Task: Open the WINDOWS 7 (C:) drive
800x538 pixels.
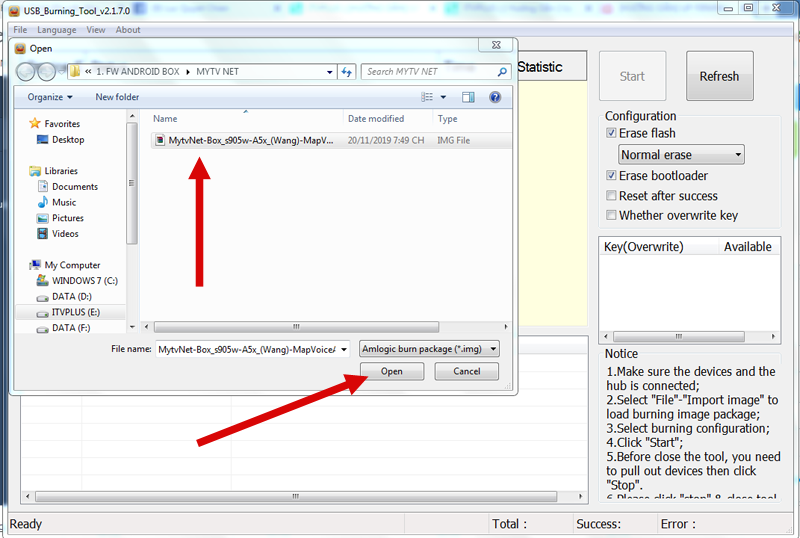Action: click(x=85, y=281)
